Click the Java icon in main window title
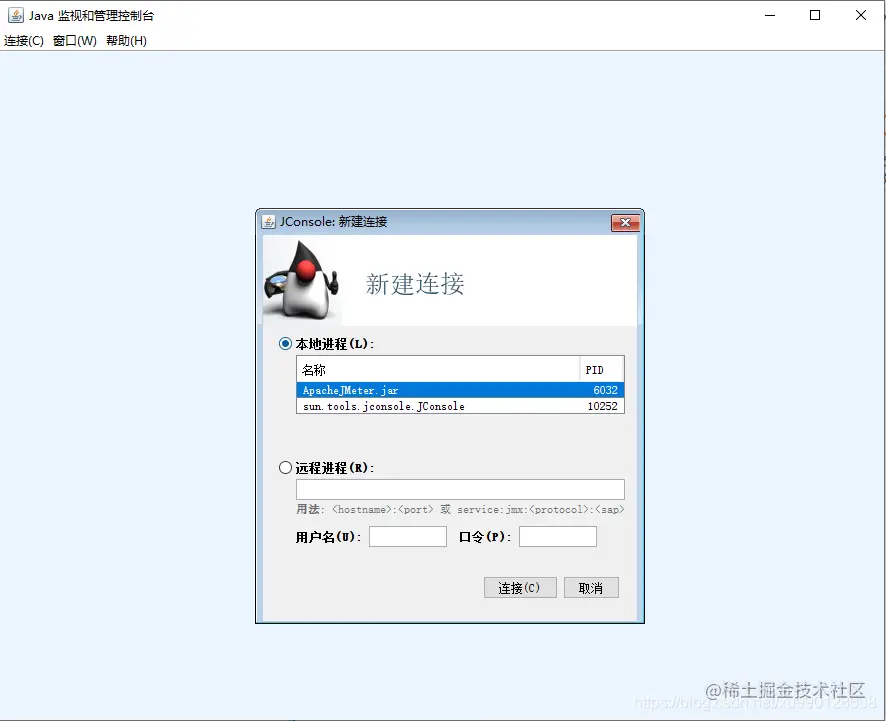Screen dimensions: 886x721 16,15
